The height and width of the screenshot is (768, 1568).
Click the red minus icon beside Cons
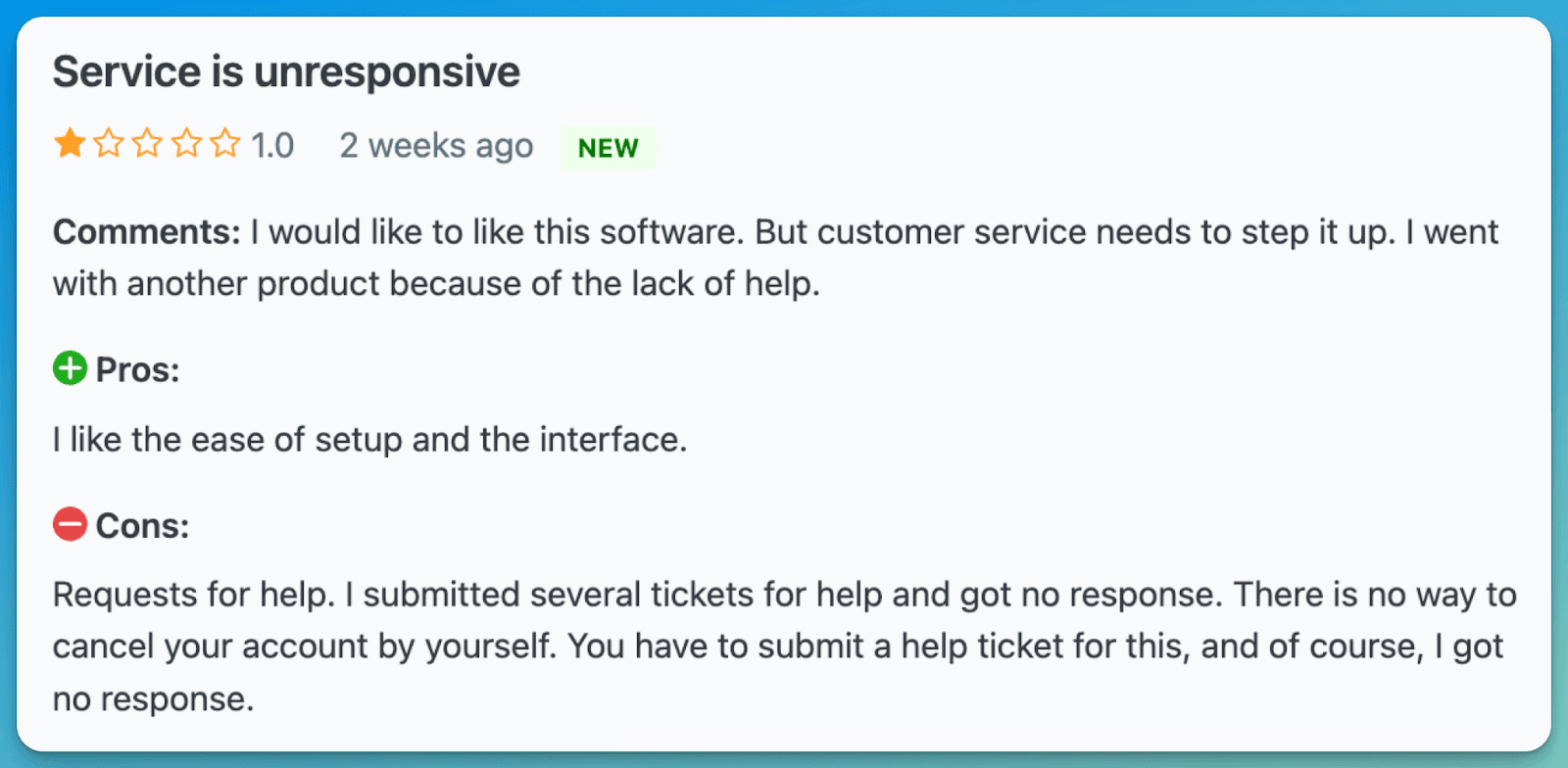coord(70,524)
